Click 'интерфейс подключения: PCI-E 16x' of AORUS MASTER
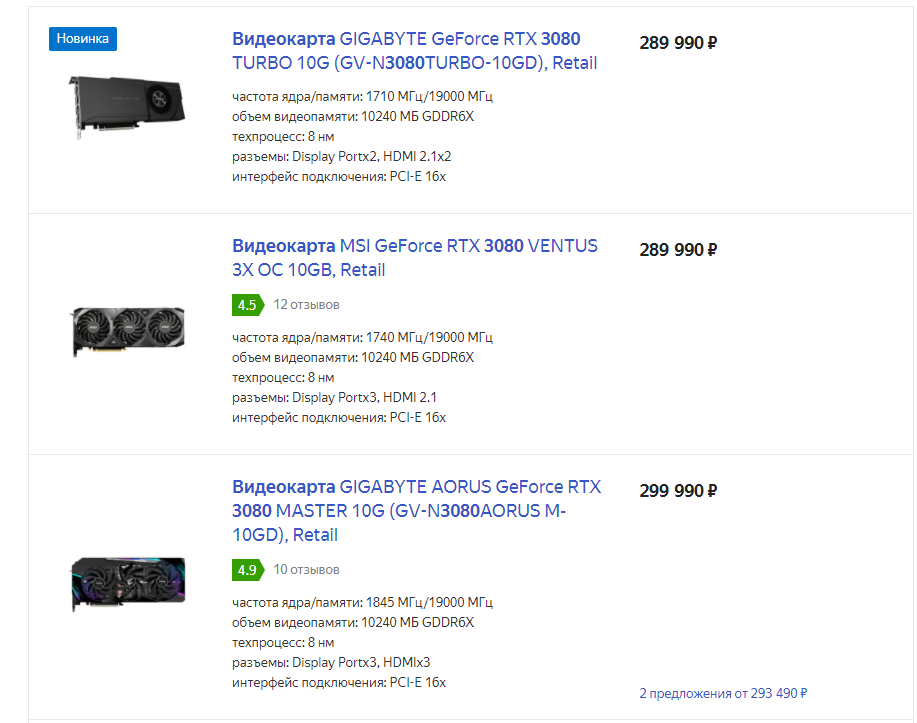 (x=339, y=683)
